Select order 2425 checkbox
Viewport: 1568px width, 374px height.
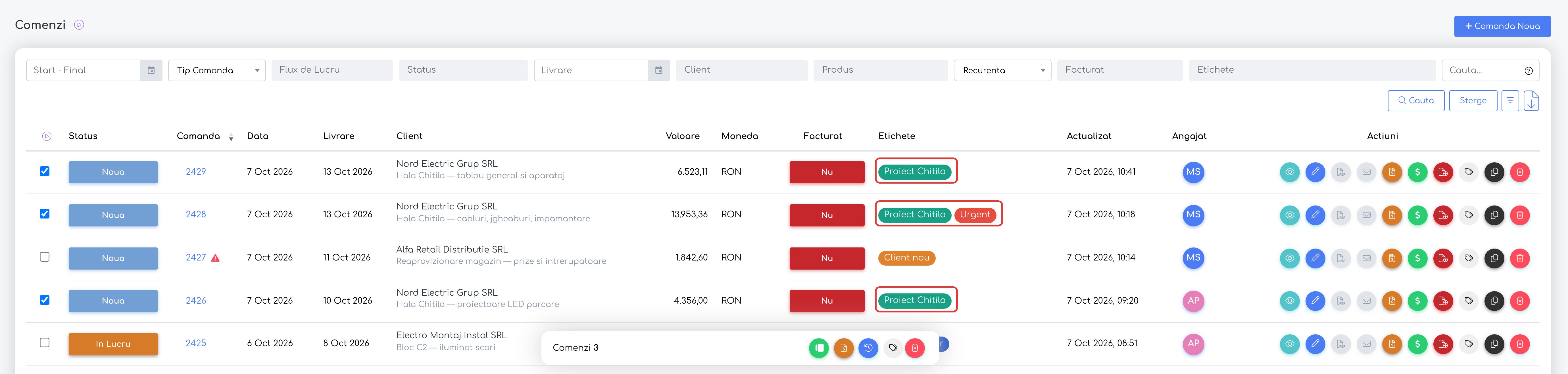(x=44, y=343)
